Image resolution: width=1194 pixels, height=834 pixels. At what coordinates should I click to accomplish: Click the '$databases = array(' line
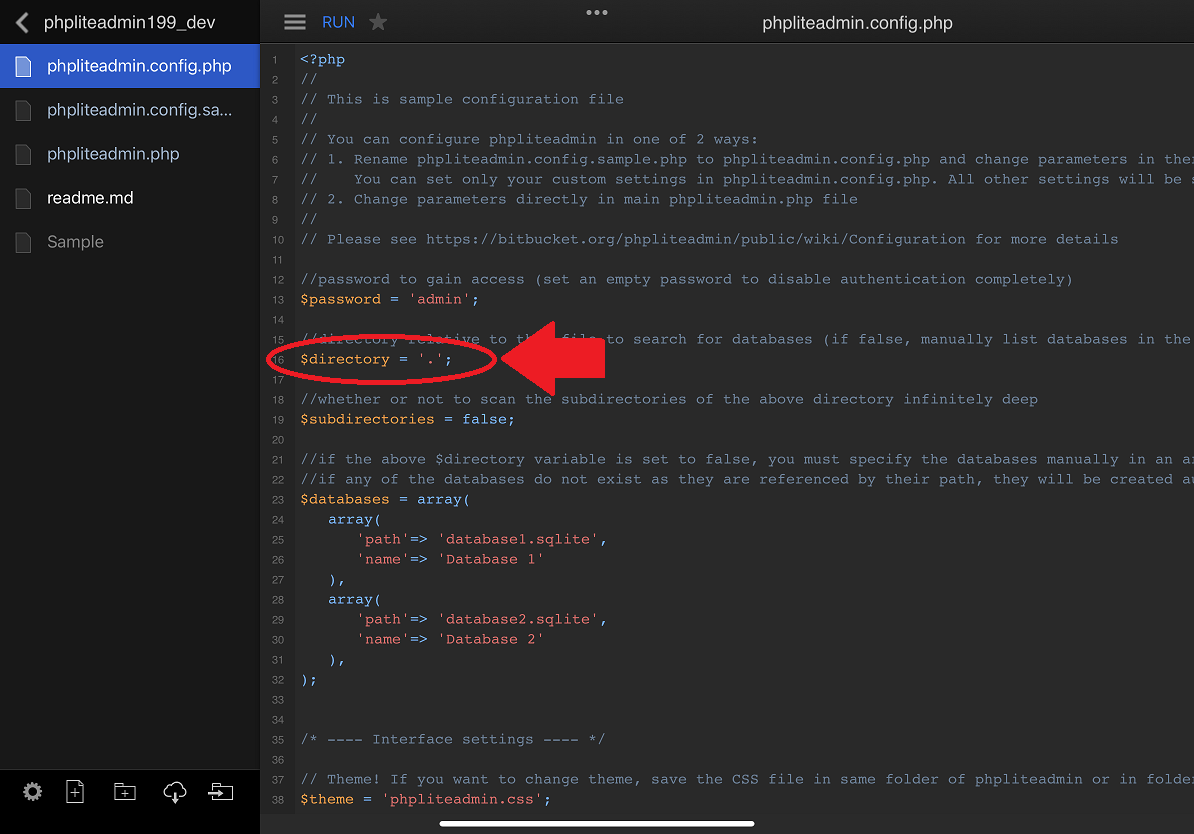click(x=385, y=500)
